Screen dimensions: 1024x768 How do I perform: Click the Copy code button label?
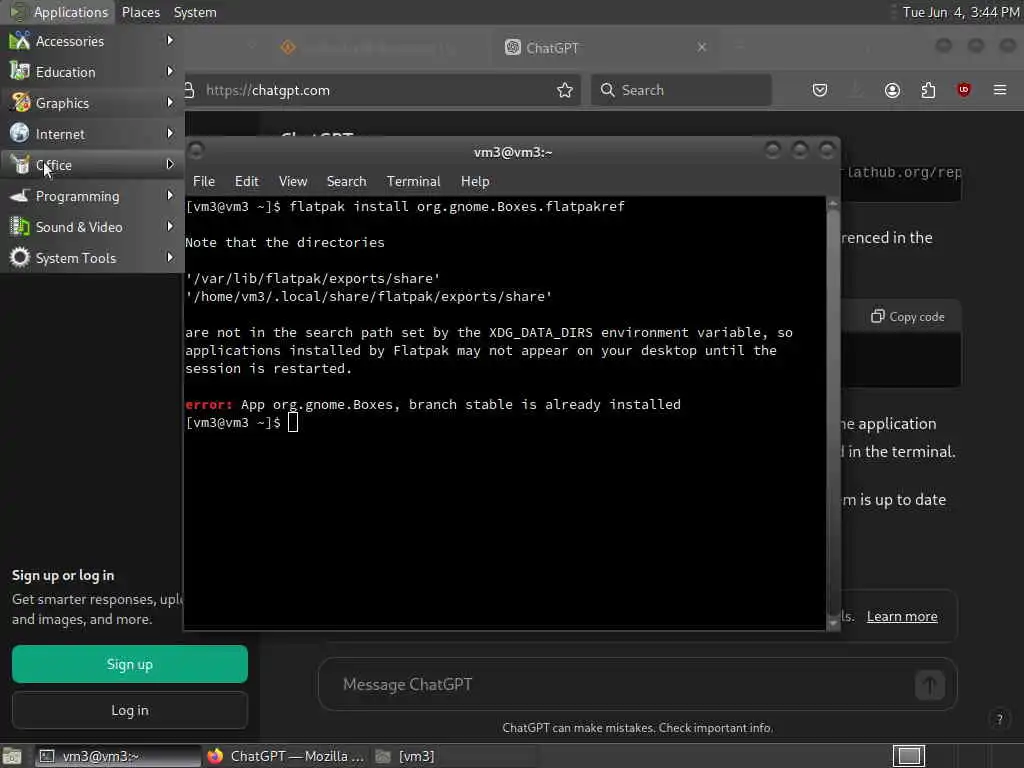click(x=917, y=317)
